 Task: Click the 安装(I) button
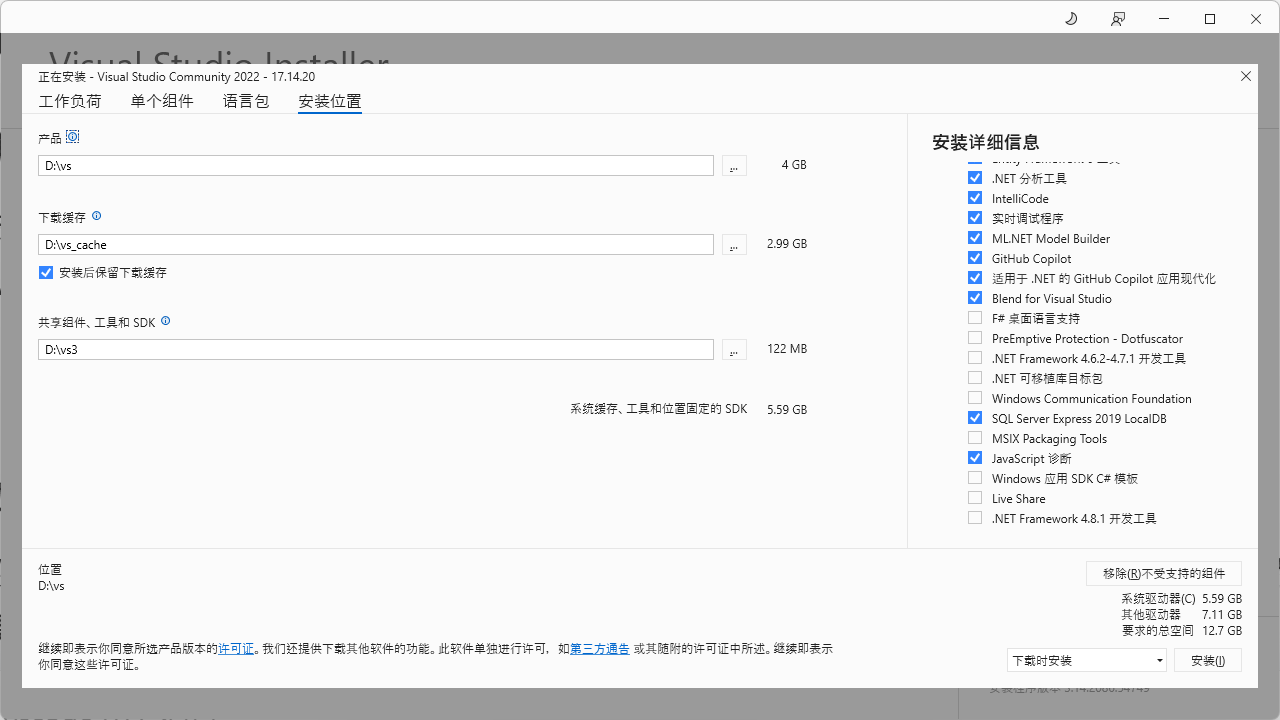(1207, 660)
